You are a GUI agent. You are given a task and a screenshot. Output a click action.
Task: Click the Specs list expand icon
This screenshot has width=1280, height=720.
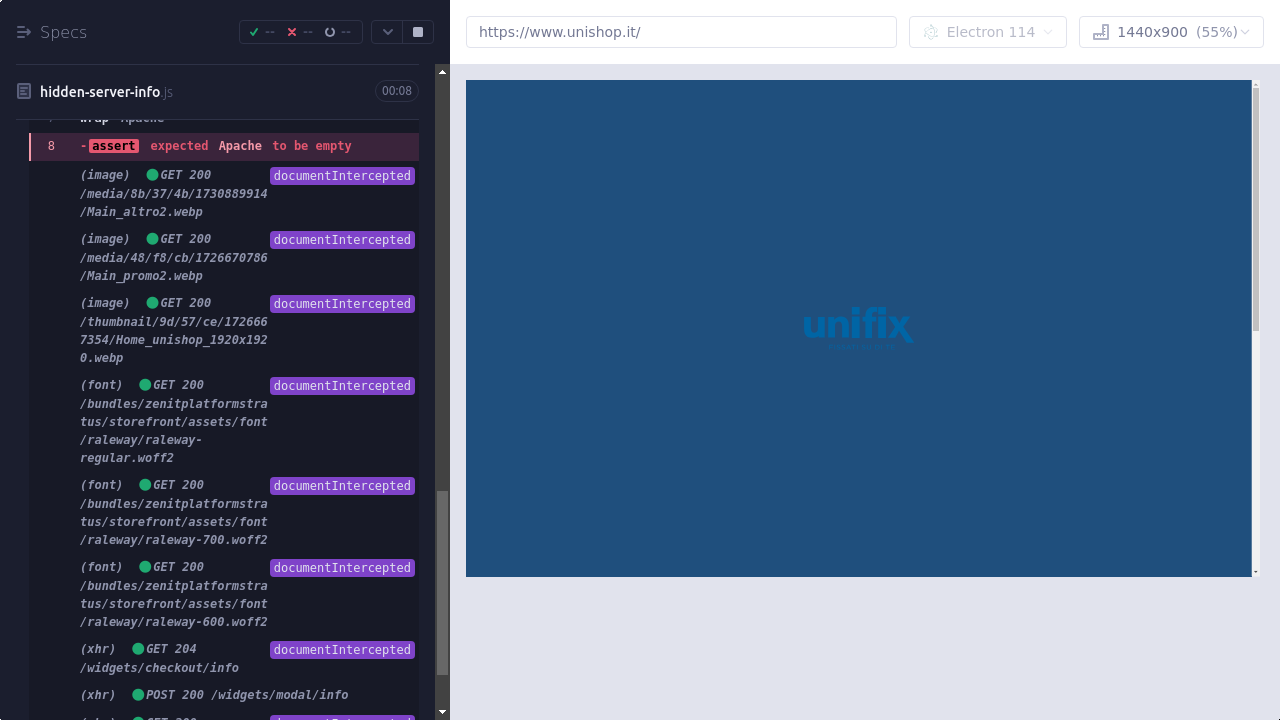tap(24, 32)
